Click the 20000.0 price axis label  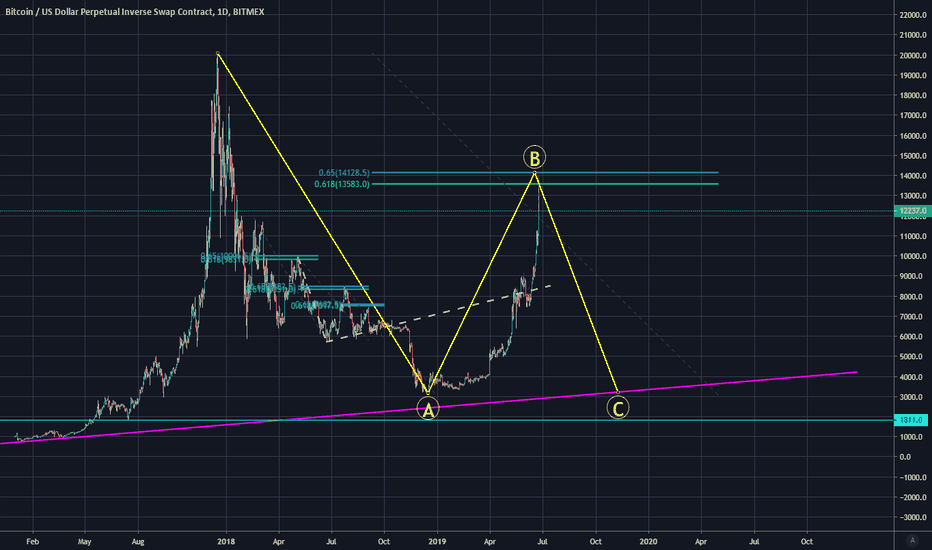click(x=914, y=55)
